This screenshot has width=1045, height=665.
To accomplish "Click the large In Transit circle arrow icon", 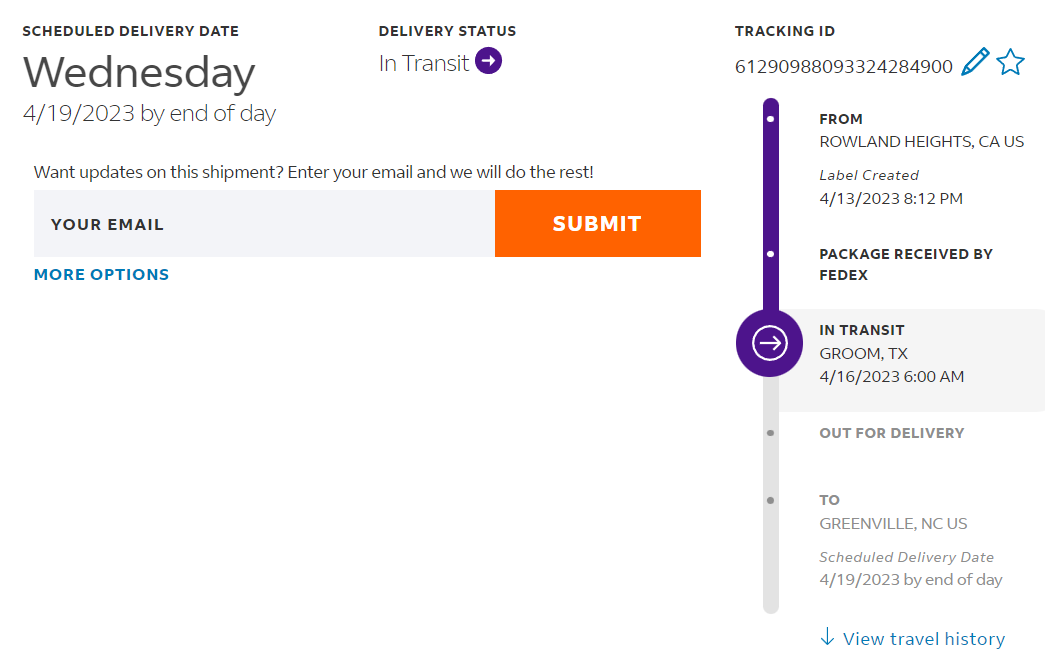I will (769, 343).
